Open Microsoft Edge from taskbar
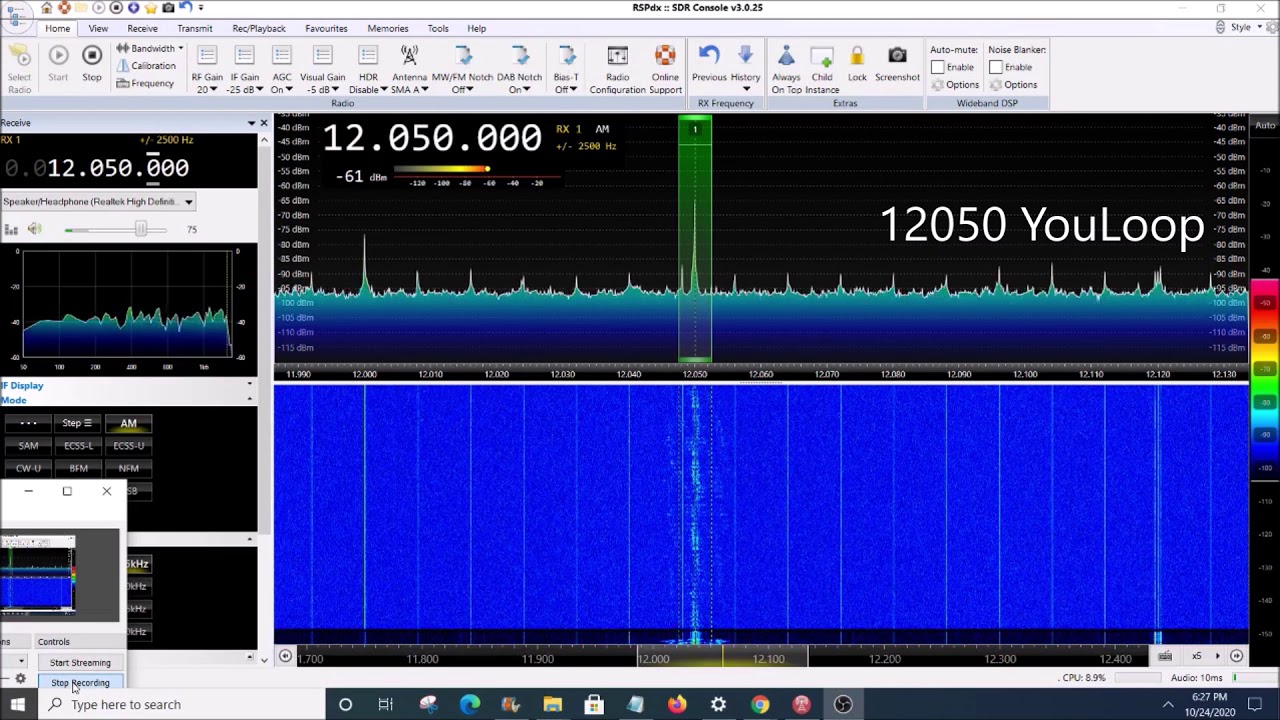The height and width of the screenshot is (720, 1280). pyautogui.click(x=470, y=705)
